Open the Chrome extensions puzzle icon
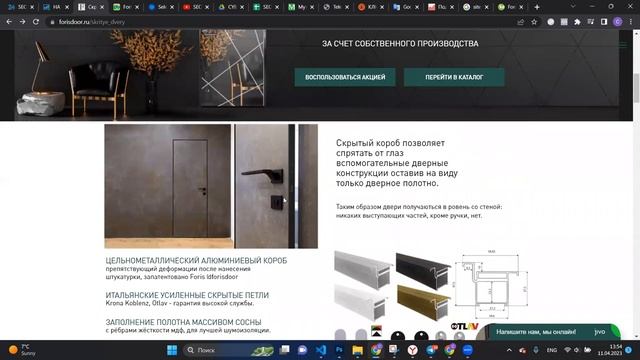 (x=577, y=22)
